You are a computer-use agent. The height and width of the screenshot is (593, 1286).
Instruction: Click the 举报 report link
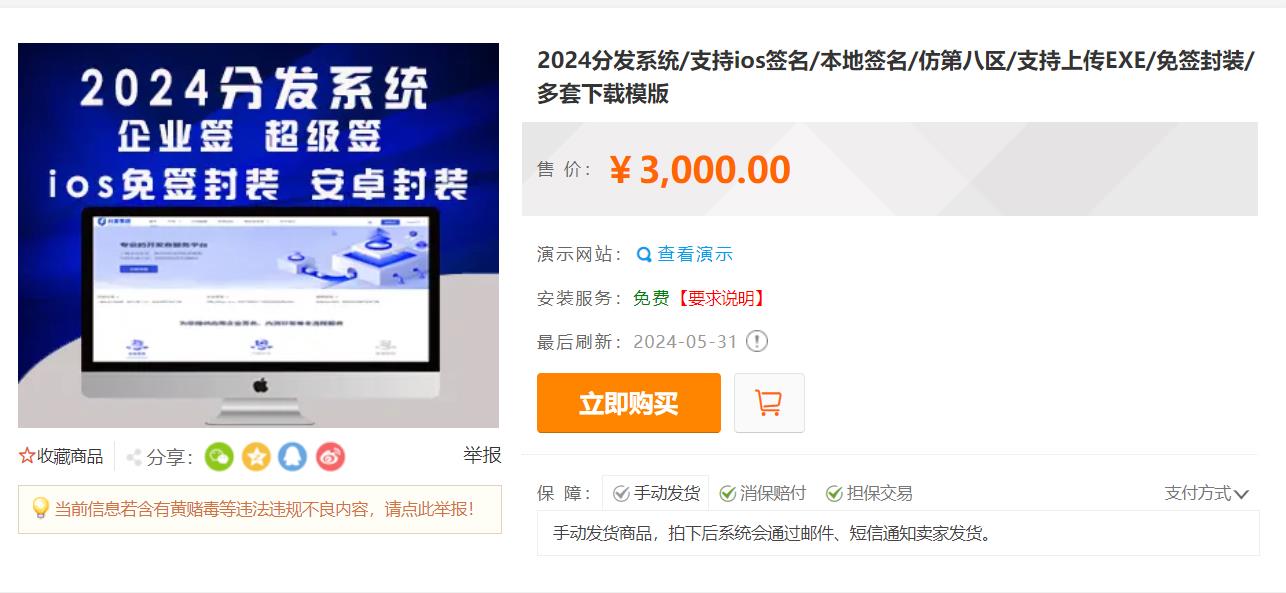click(482, 455)
